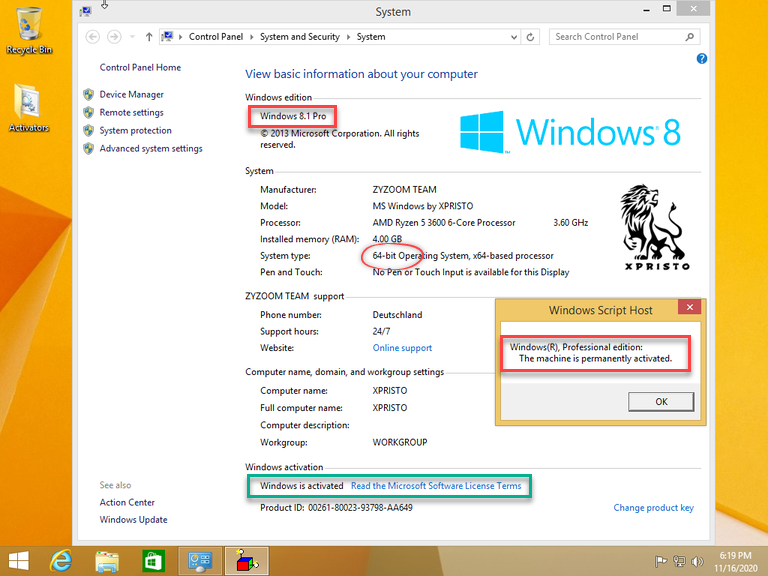The image size is (768, 576).
Task: Select 'Deutschland' phone number value
Action: pyautogui.click(x=397, y=315)
